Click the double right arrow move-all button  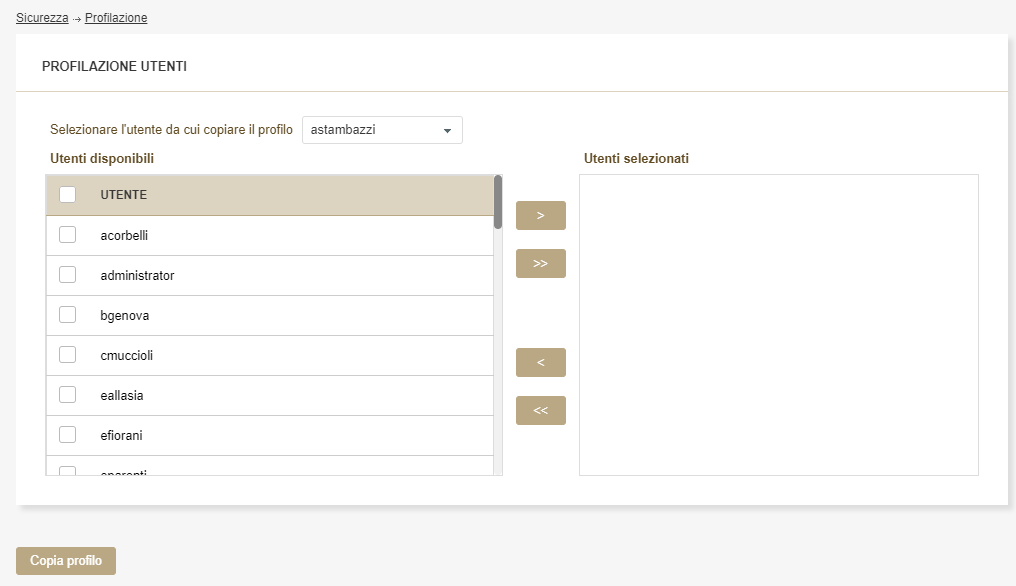click(x=540, y=263)
